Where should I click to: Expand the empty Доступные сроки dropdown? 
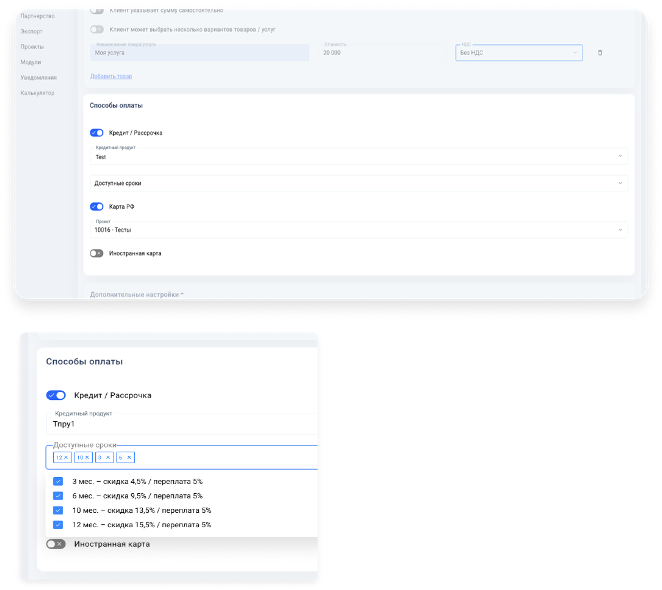[357, 183]
